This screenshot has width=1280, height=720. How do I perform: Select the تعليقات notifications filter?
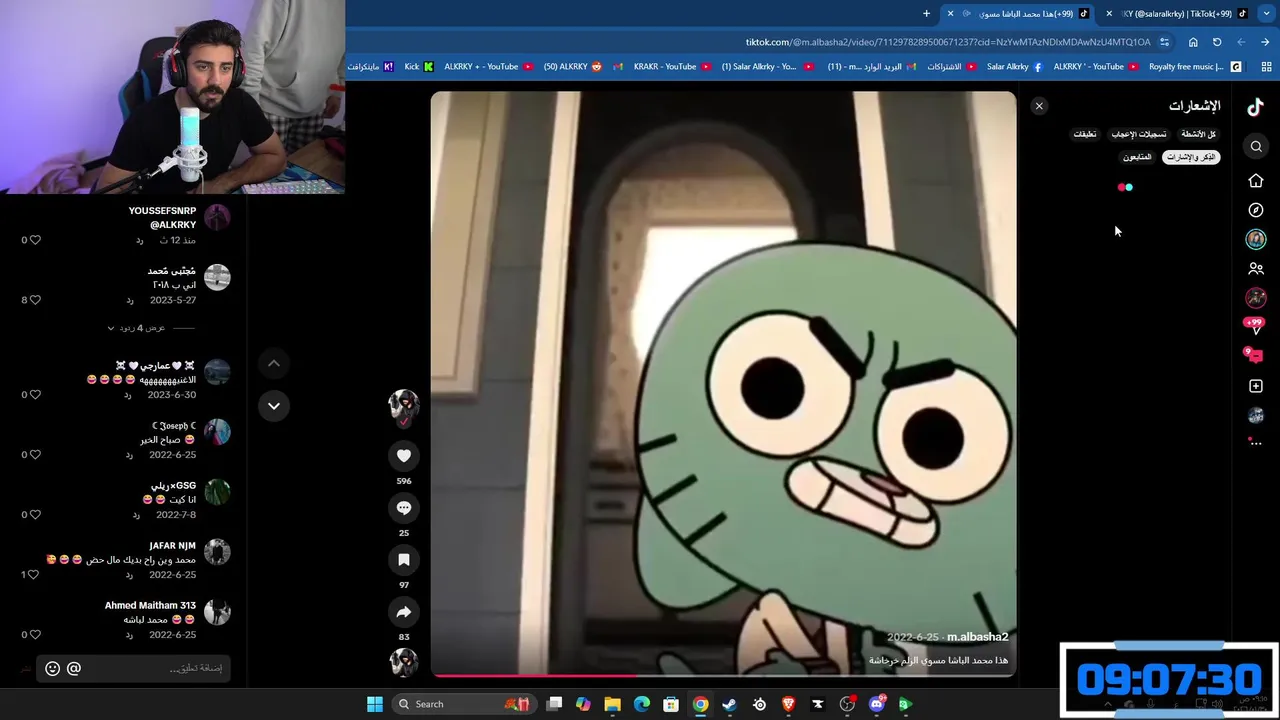click(x=1085, y=134)
